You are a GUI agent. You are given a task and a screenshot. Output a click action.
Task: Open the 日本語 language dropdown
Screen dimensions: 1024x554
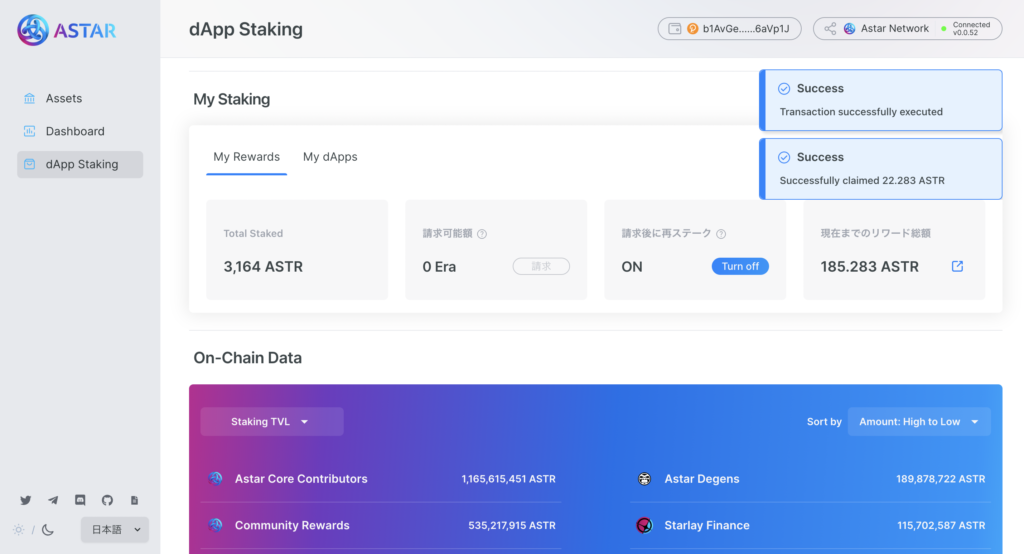click(115, 530)
